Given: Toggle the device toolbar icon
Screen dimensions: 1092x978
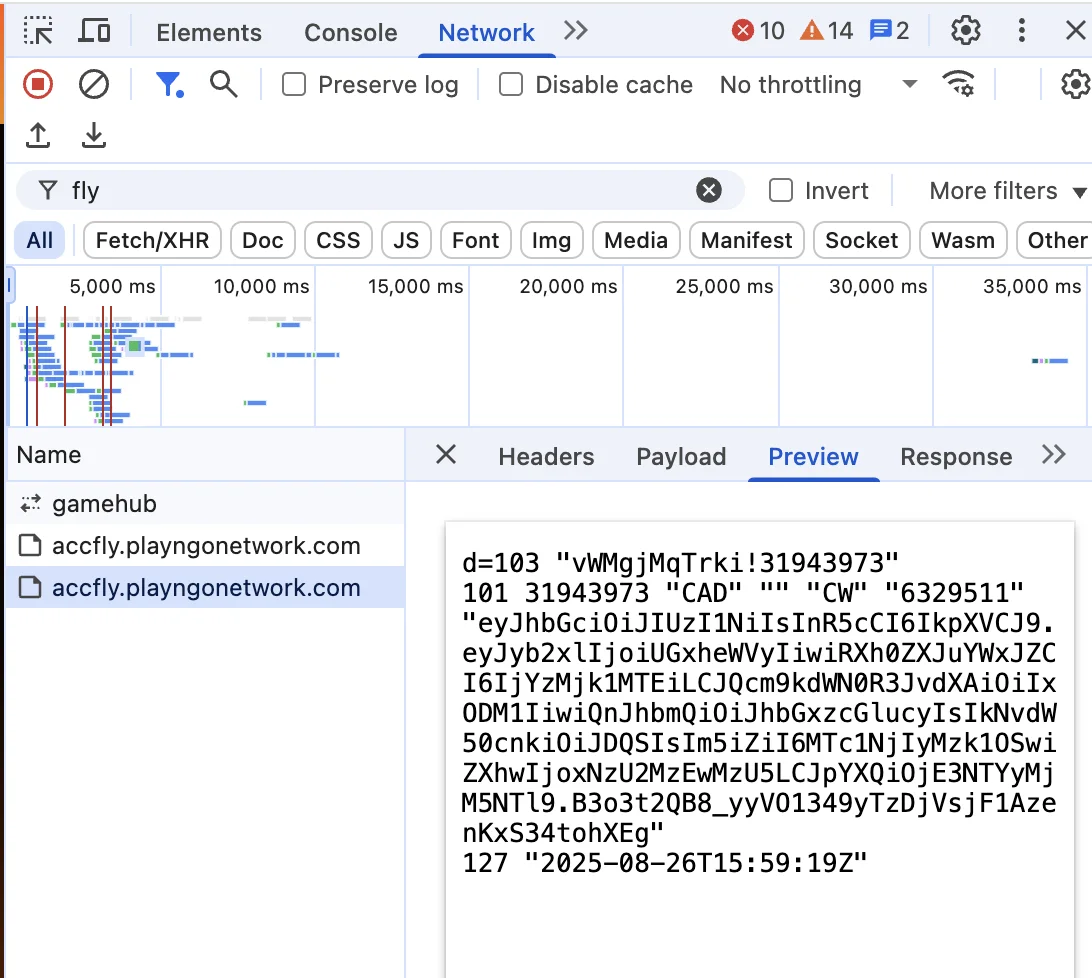Looking at the screenshot, I should (94, 31).
